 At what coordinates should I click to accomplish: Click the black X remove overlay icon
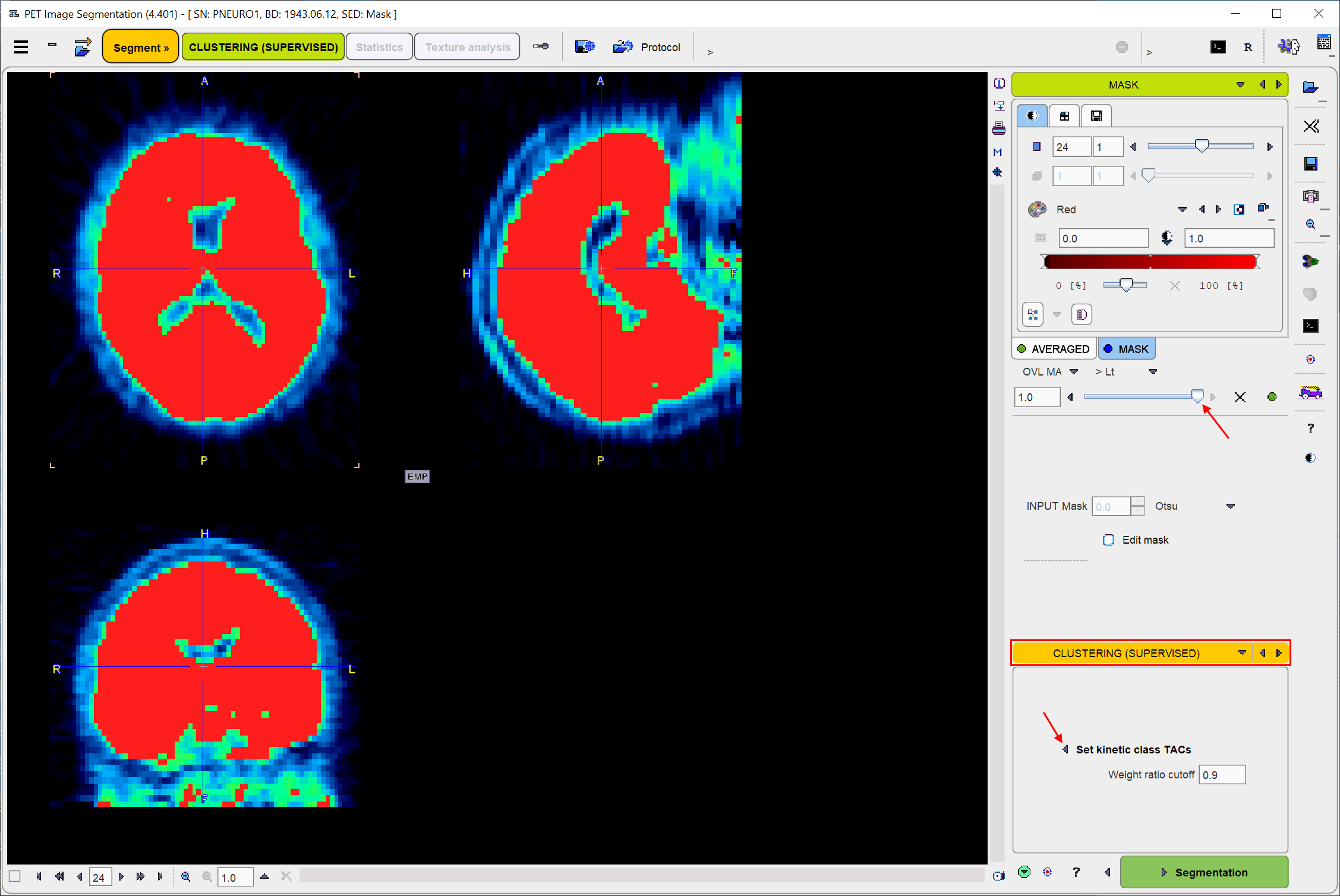pos(1240,397)
